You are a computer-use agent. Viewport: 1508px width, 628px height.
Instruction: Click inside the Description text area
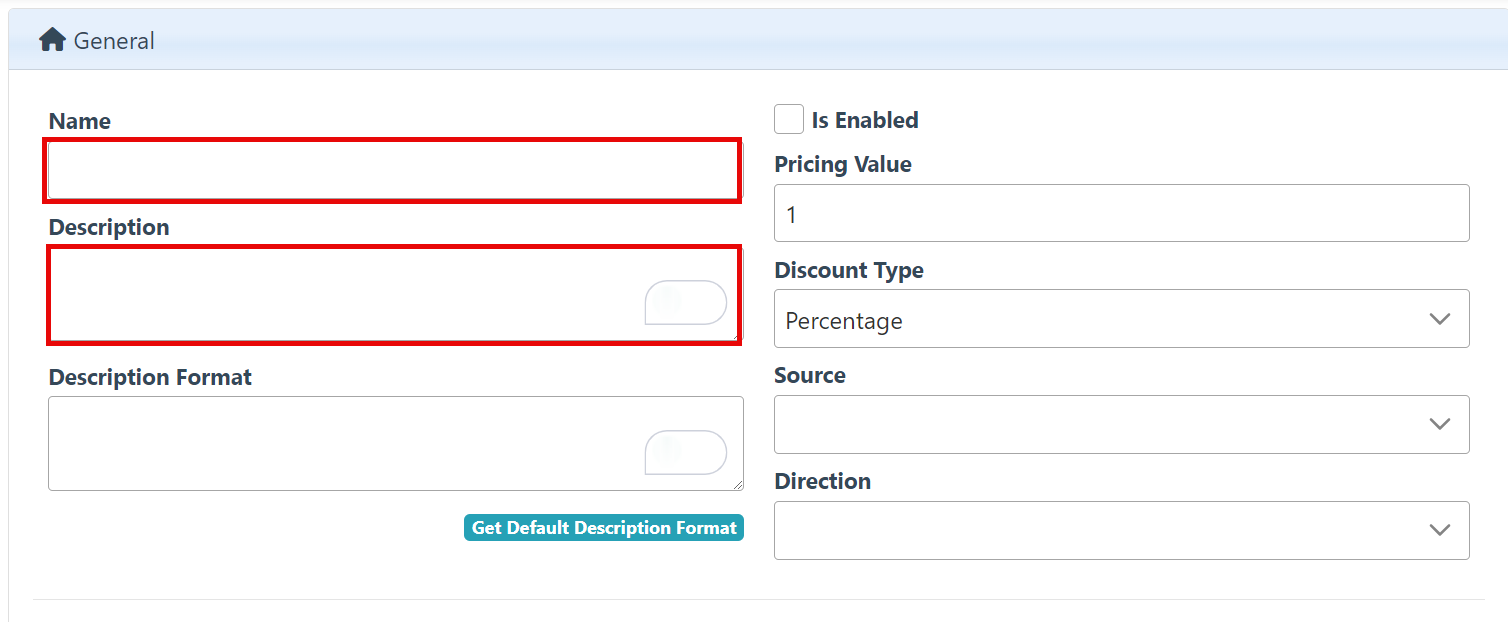point(340,295)
